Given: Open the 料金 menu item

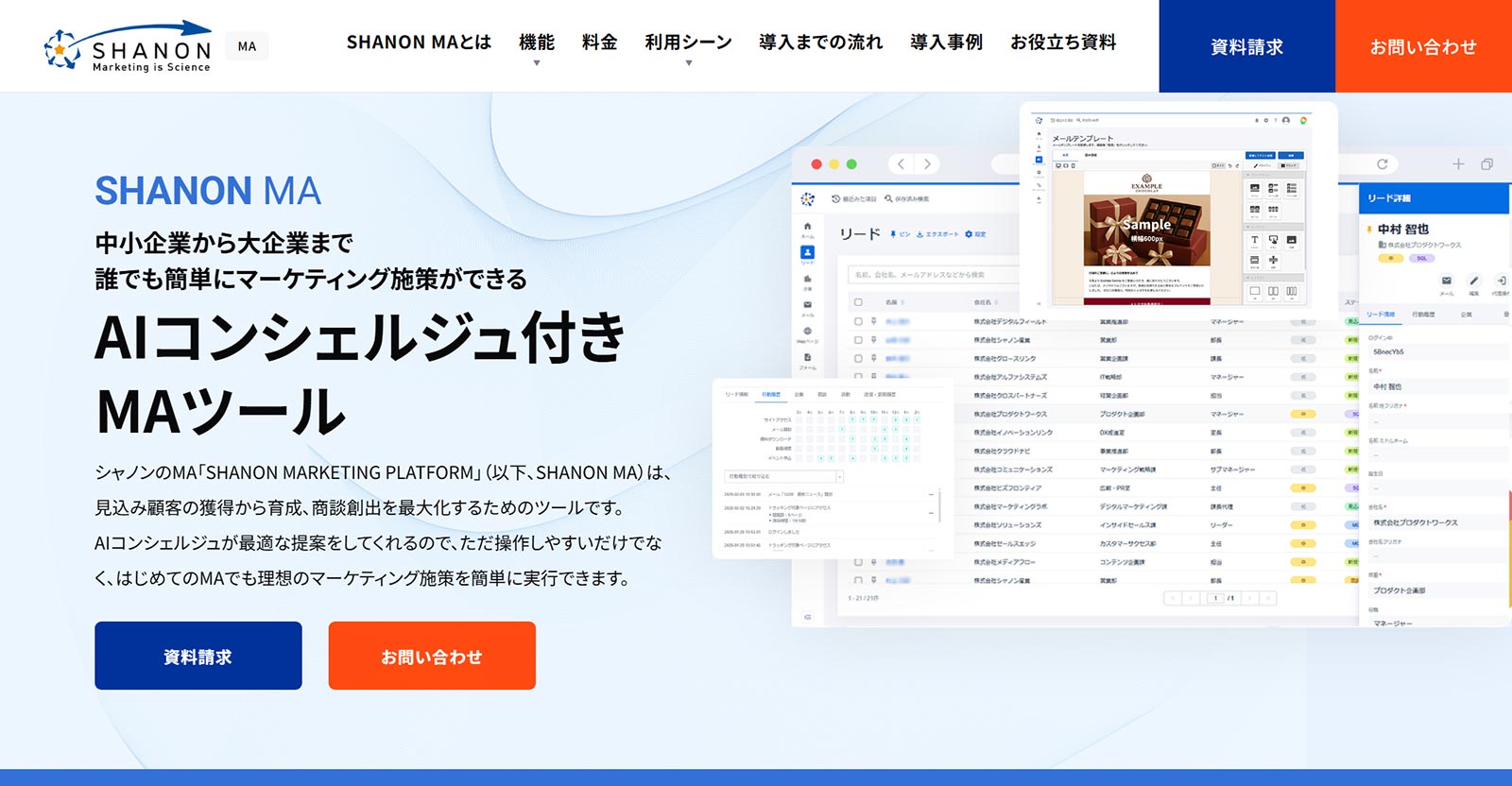Looking at the screenshot, I should tap(599, 43).
